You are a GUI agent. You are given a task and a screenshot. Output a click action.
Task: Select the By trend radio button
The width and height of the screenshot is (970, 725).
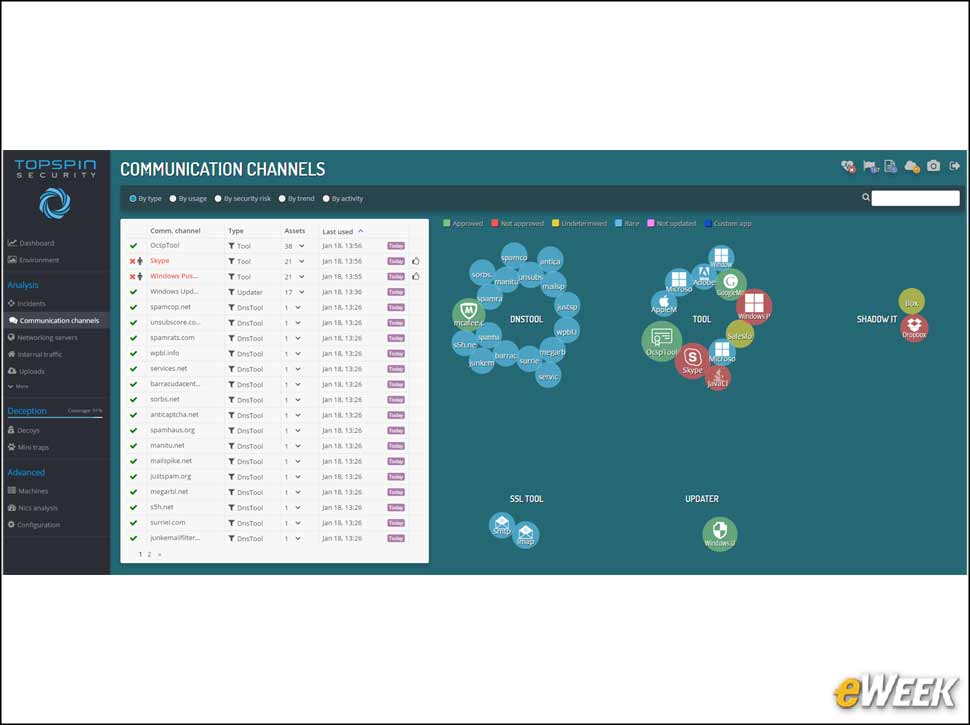tap(282, 199)
